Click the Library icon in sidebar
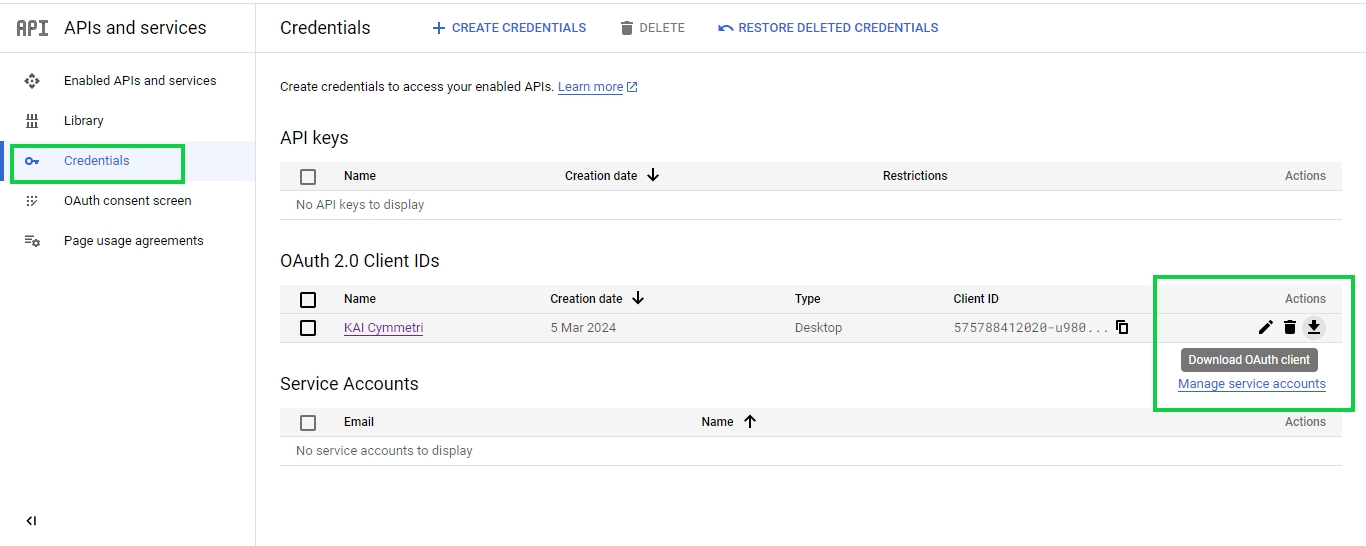The height and width of the screenshot is (546, 1366). 32,121
